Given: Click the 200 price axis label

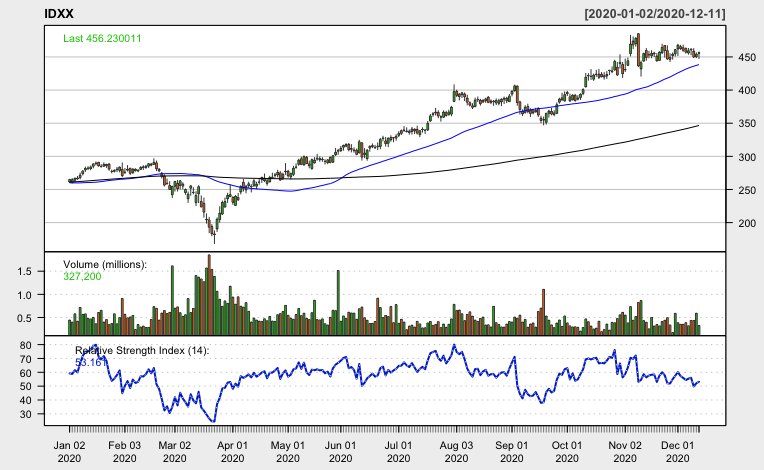Looking at the screenshot, I should [x=747, y=224].
